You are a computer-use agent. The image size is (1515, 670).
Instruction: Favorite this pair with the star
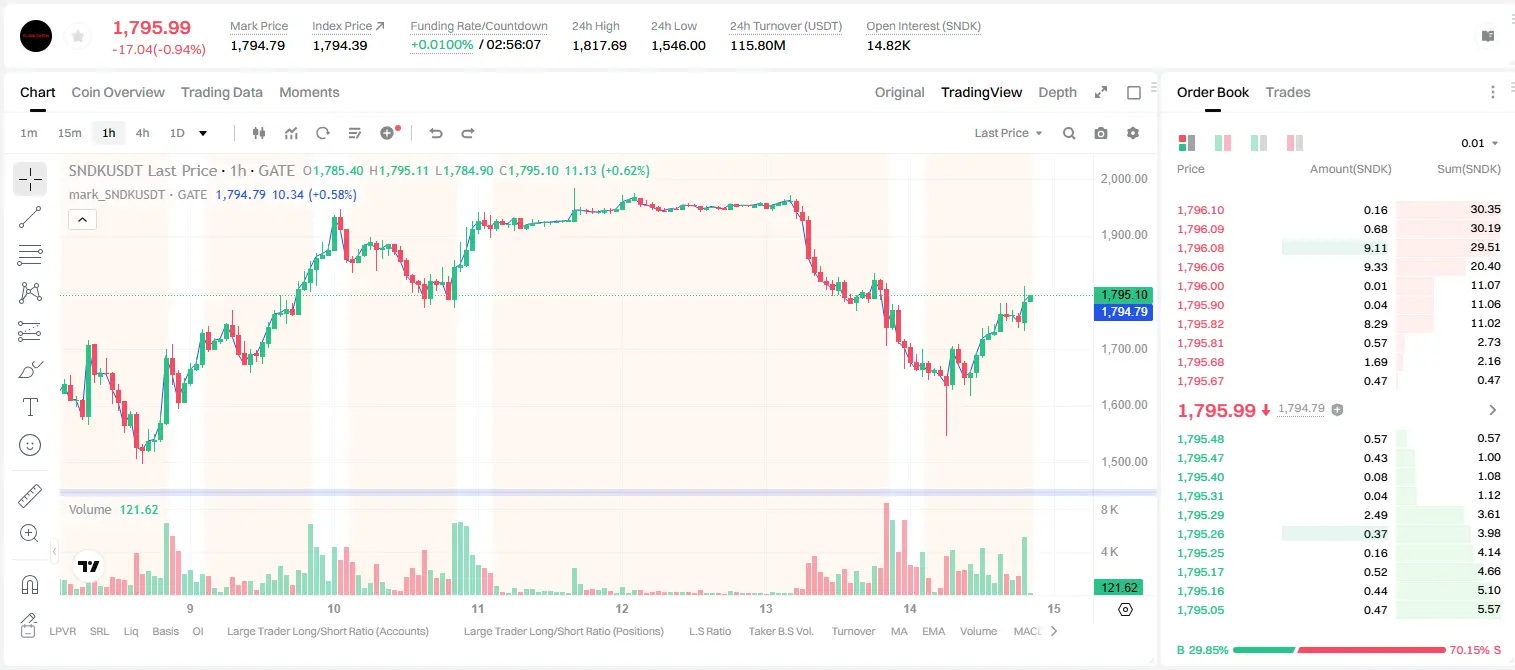[78, 37]
